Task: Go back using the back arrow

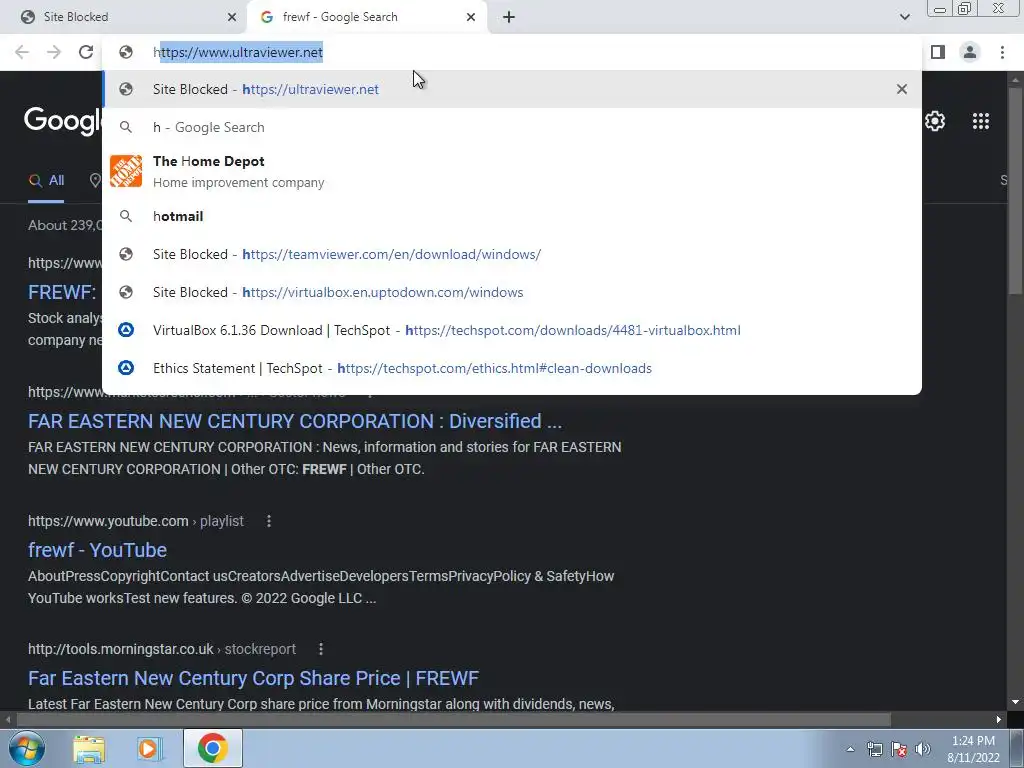Action: point(22,52)
